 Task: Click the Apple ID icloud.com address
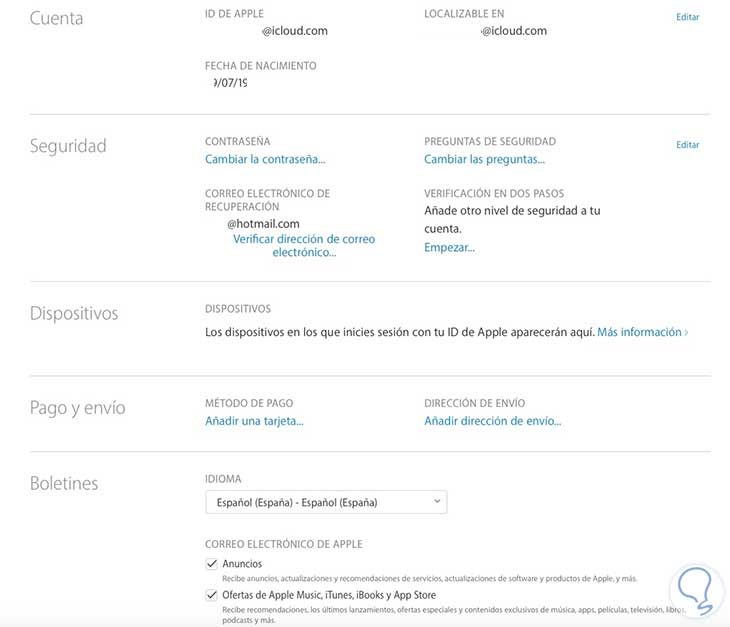tap(294, 31)
